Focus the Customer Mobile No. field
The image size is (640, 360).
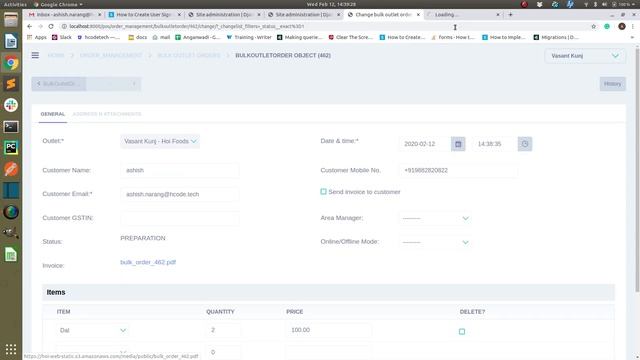click(458, 170)
